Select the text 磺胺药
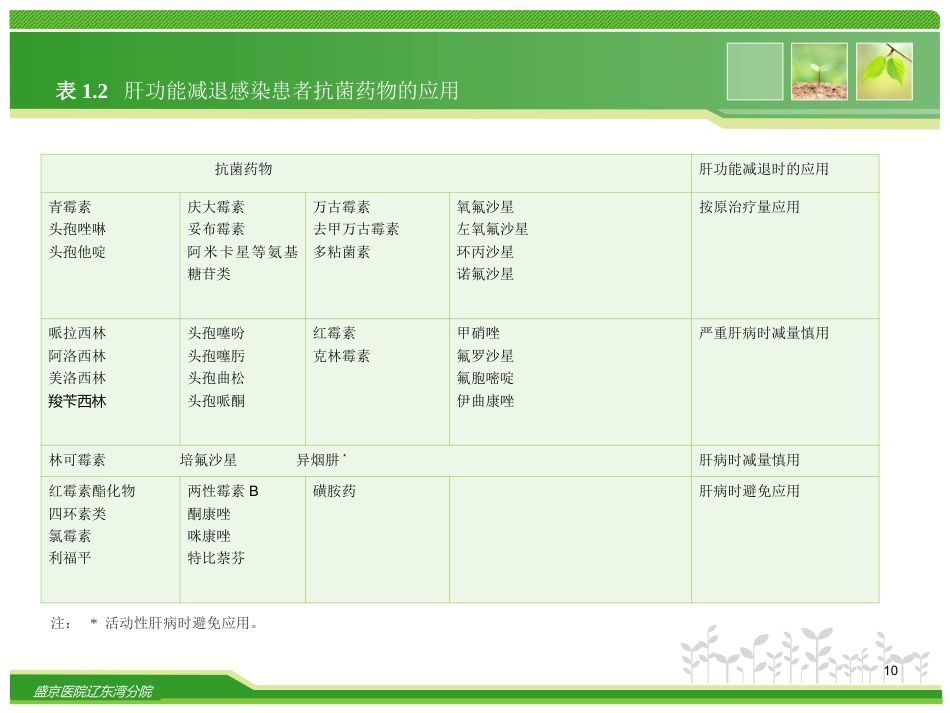950x713 pixels. click(334, 491)
